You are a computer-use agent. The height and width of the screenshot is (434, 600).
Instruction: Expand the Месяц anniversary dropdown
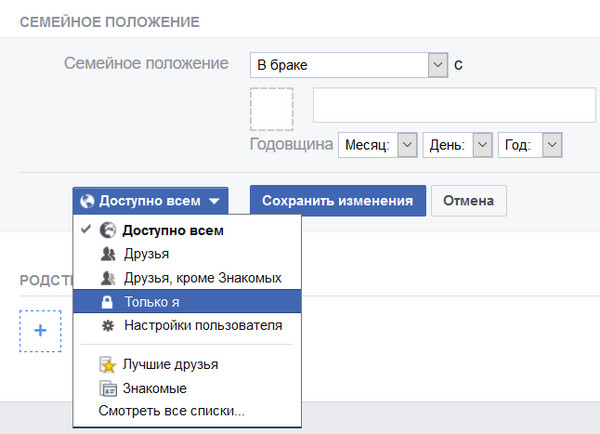tap(378, 145)
